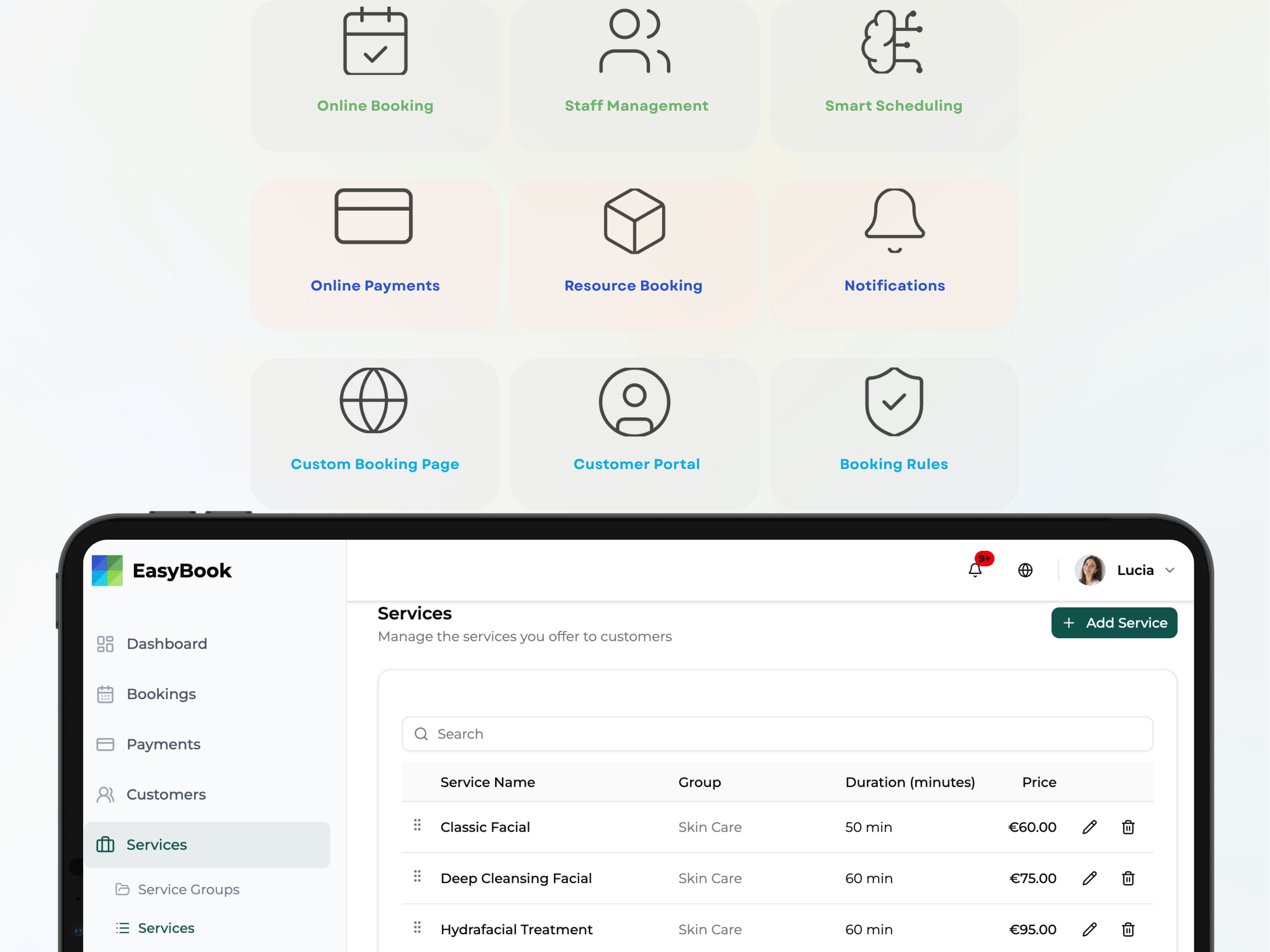
Task: Select the Classic Facial service name
Action: (485, 827)
